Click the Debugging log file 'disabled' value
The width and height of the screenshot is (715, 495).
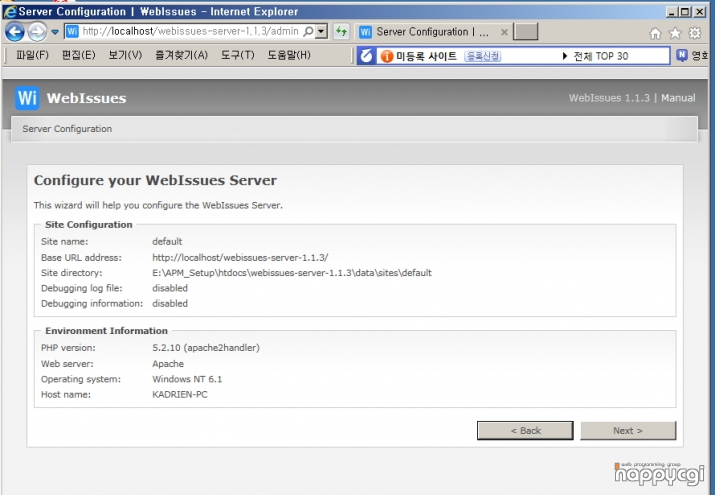(170, 288)
